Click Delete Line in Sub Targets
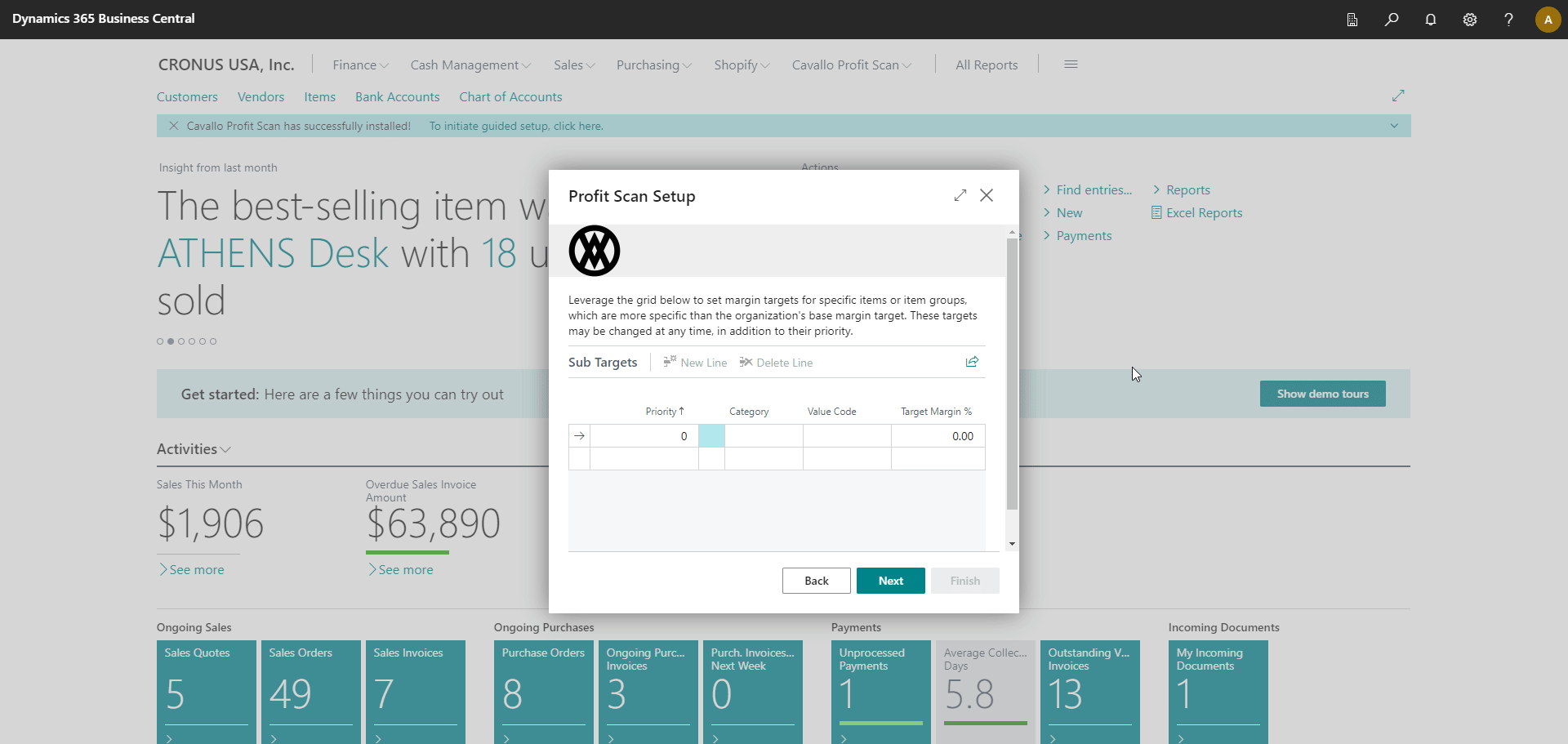 (776, 363)
